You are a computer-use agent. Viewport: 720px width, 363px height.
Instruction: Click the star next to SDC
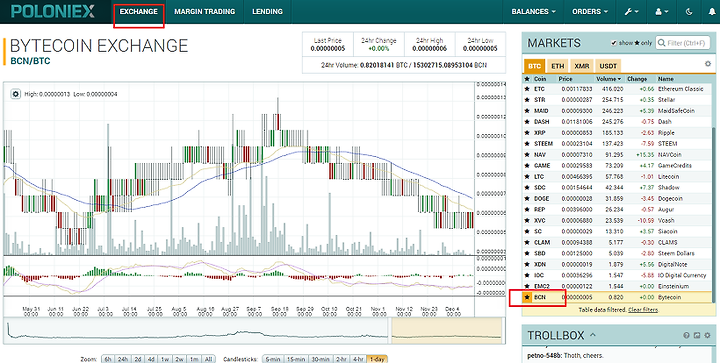click(x=527, y=188)
